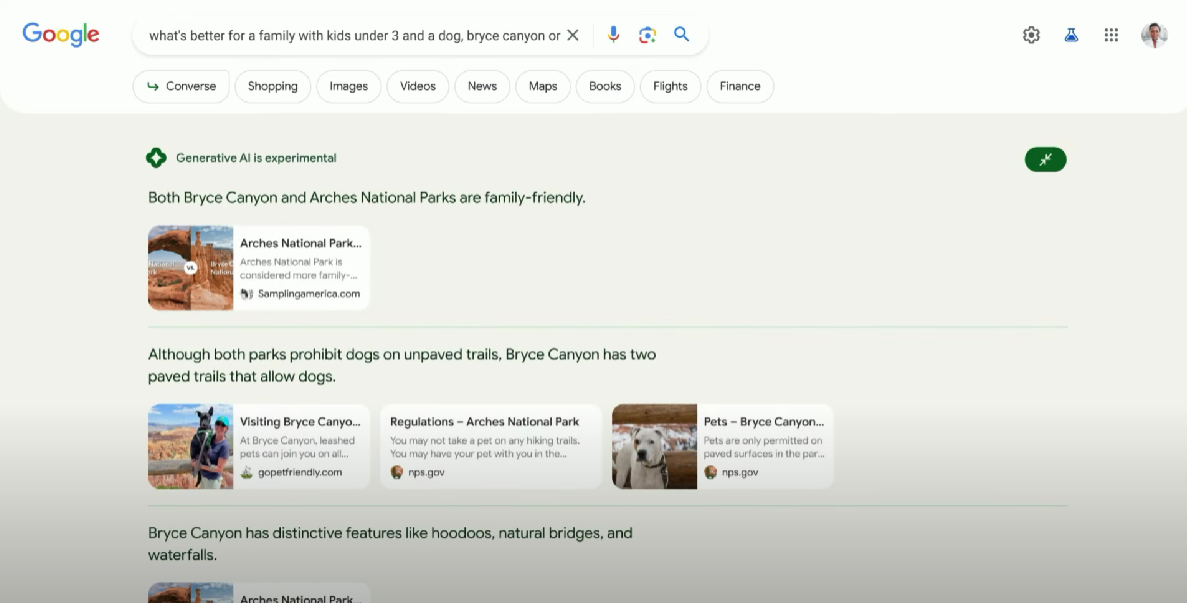This screenshot has height=603, width=1187.
Task: Click the paragraph about hoodoos and waterfalls
Action: point(390,544)
